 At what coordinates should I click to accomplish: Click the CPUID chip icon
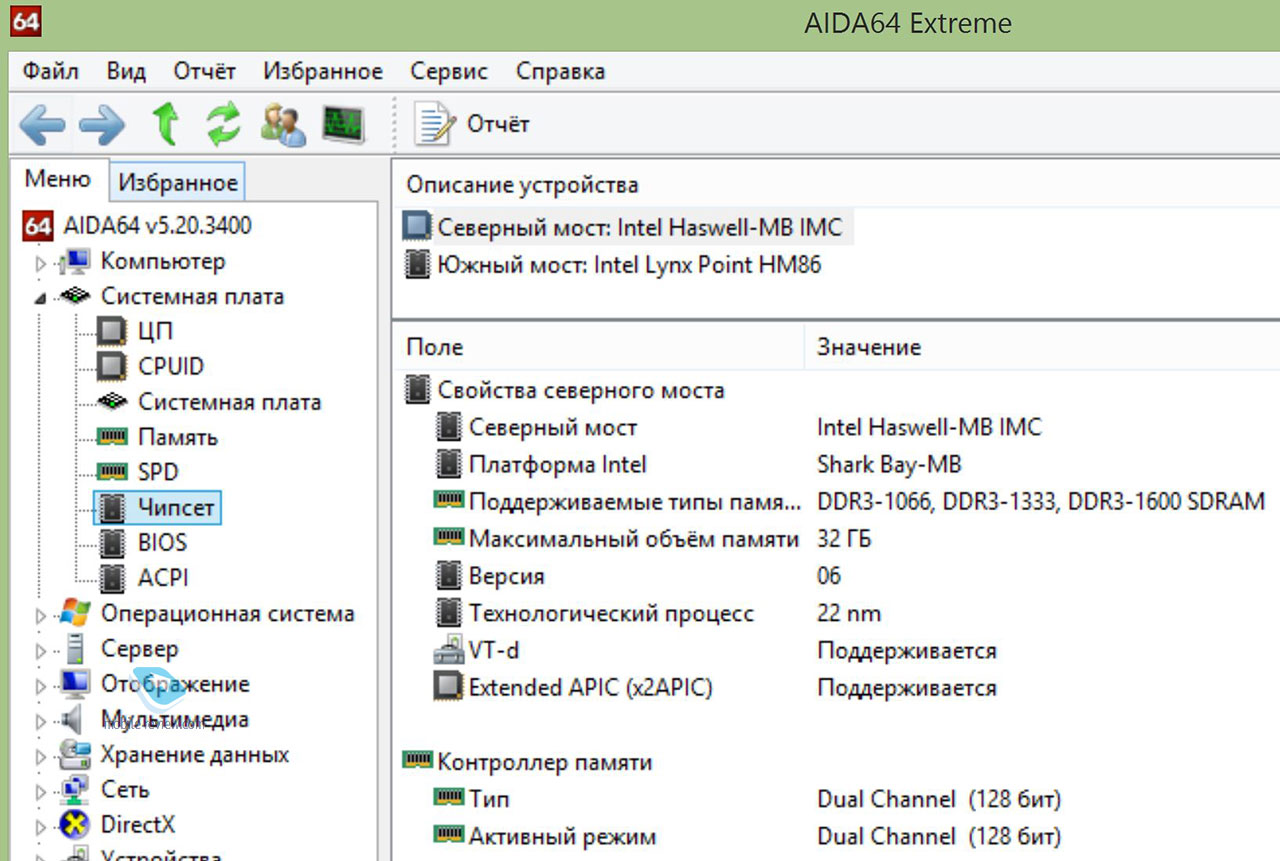pyautogui.click(x=113, y=366)
